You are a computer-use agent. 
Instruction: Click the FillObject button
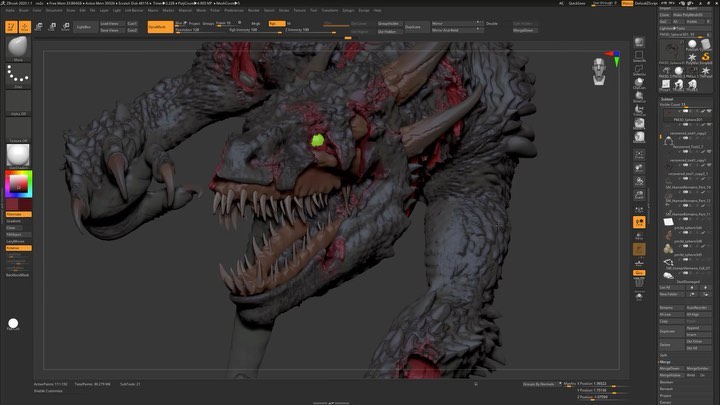(x=18, y=234)
